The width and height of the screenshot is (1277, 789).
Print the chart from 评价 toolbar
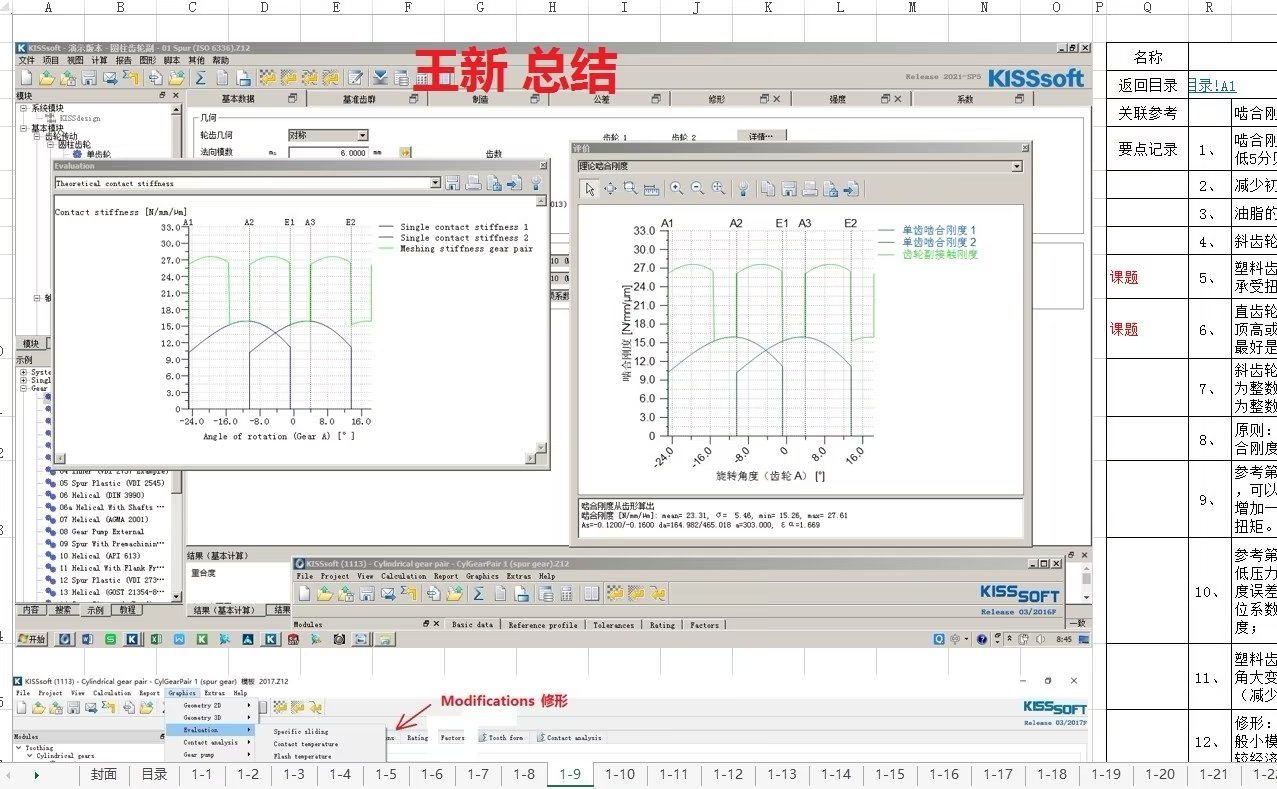(x=810, y=188)
